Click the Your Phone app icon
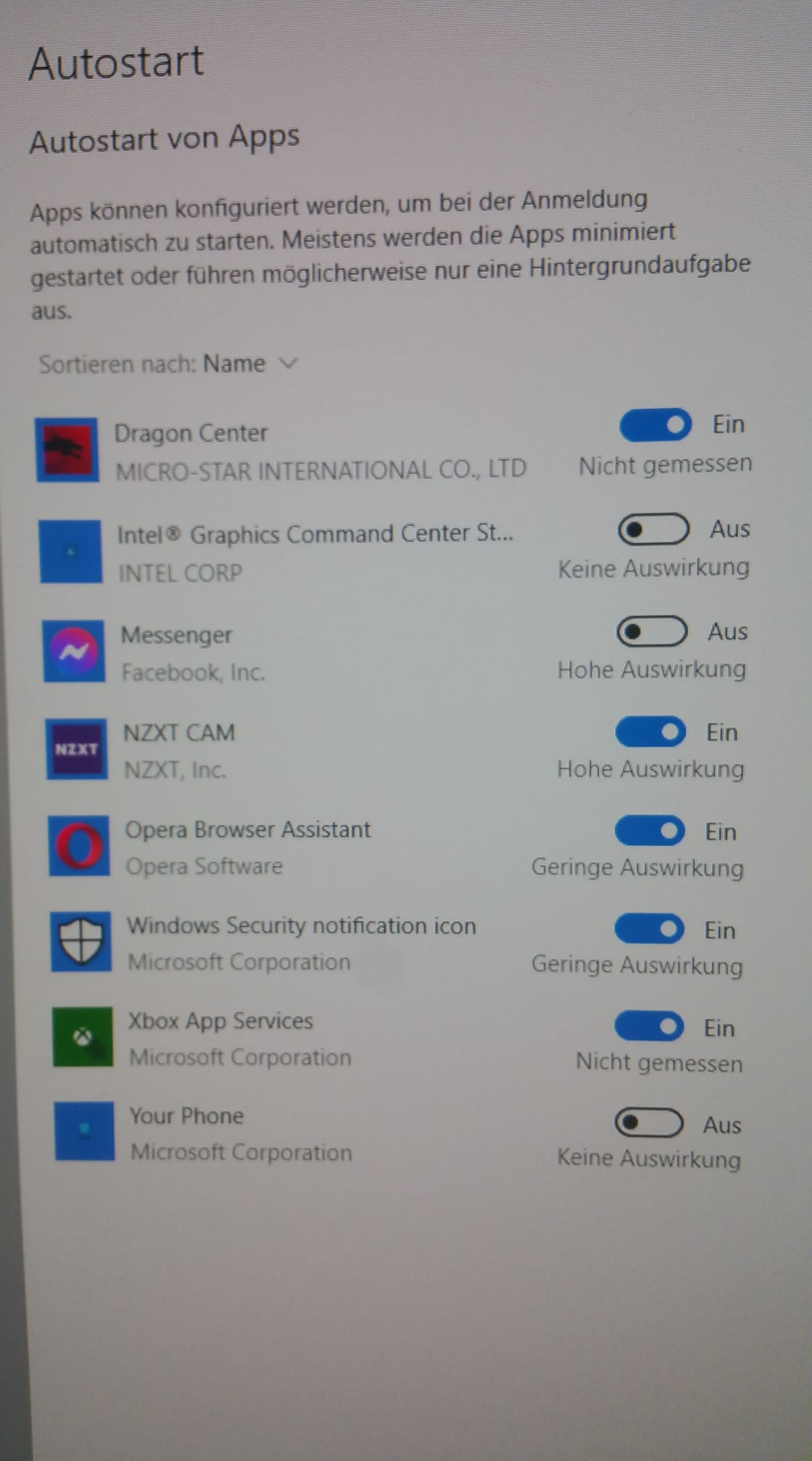This screenshot has height=1461, width=812. click(x=85, y=1131)
